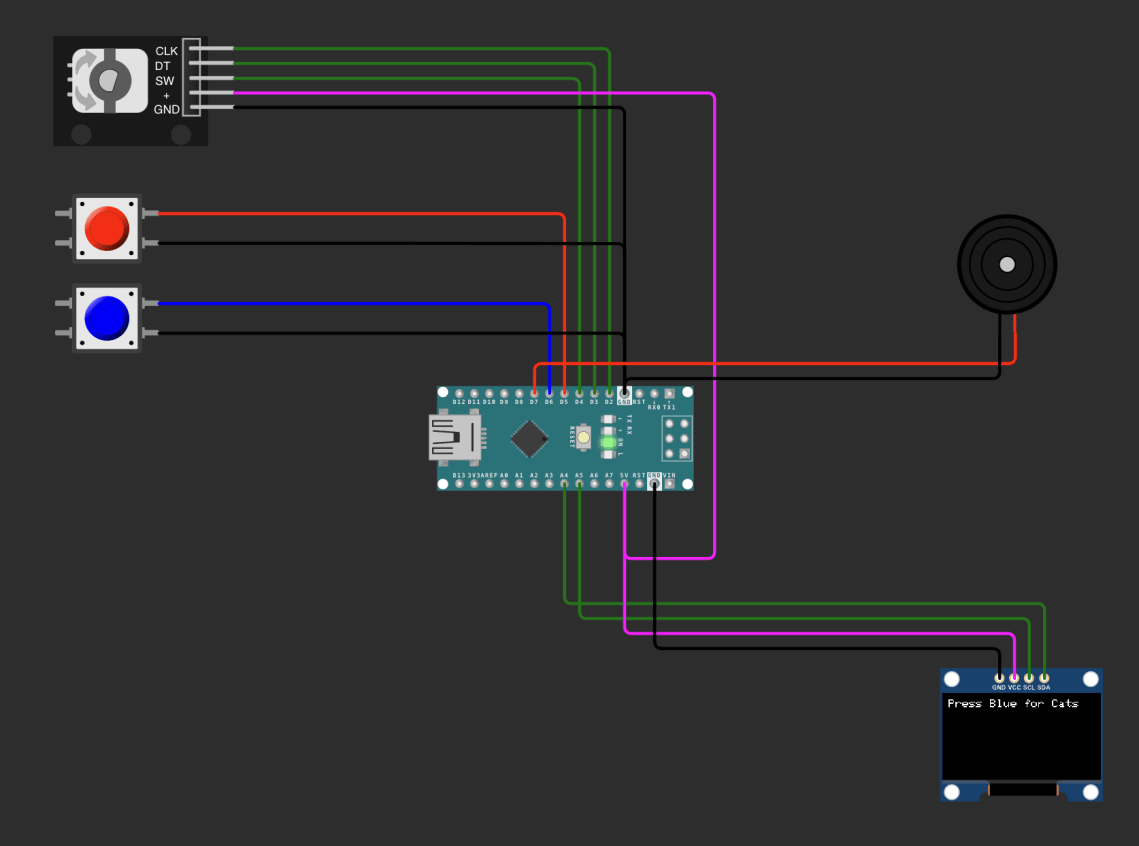Select the Nano L indicator LED
The width and height of the screenshot is (1139, 846).
(609, 454)
